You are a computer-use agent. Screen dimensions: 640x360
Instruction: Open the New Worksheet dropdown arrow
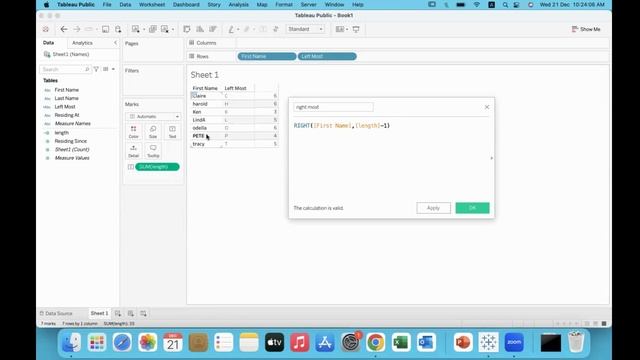143,29
